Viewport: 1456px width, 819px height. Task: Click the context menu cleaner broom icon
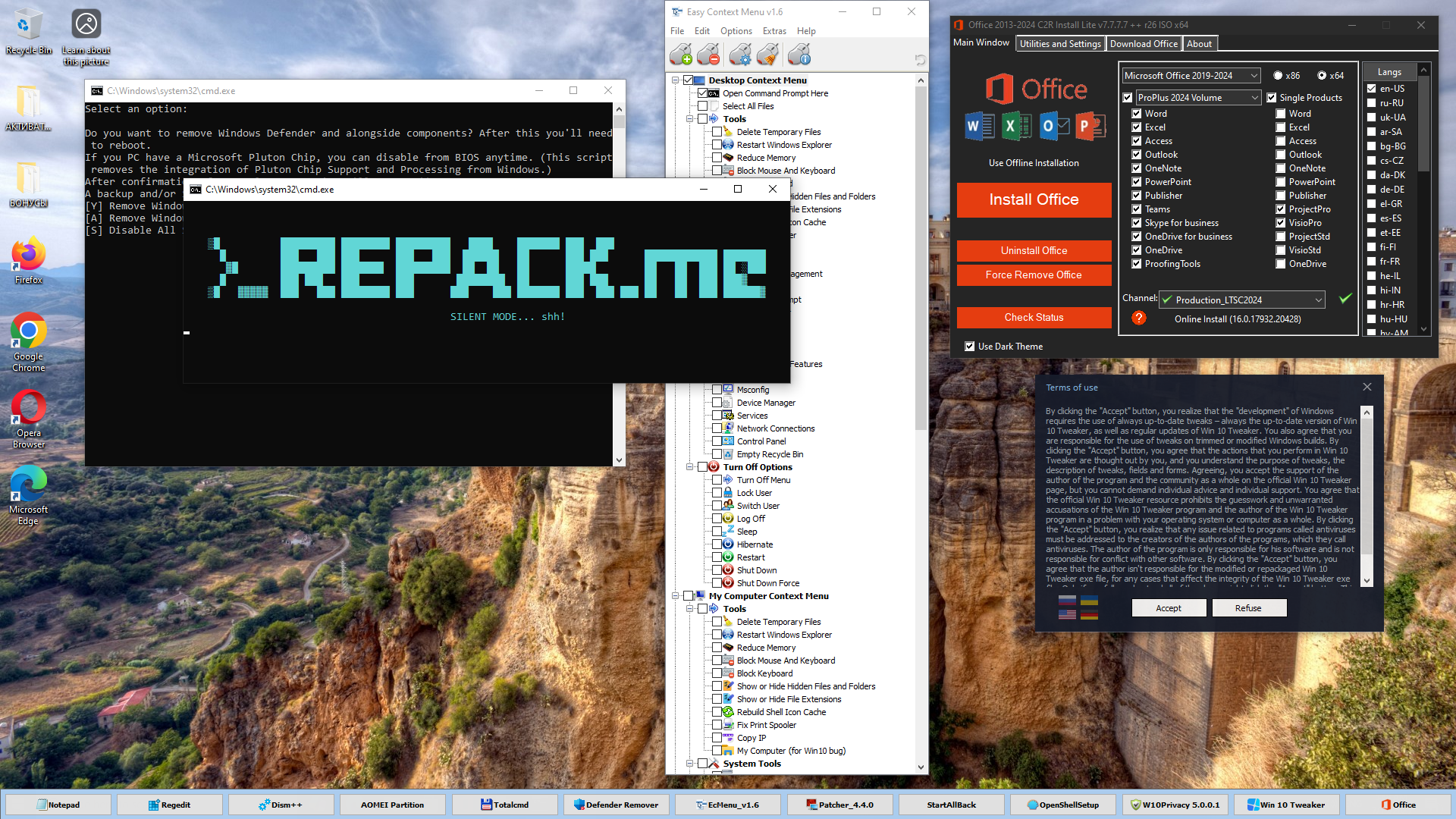tap(768, 55)
